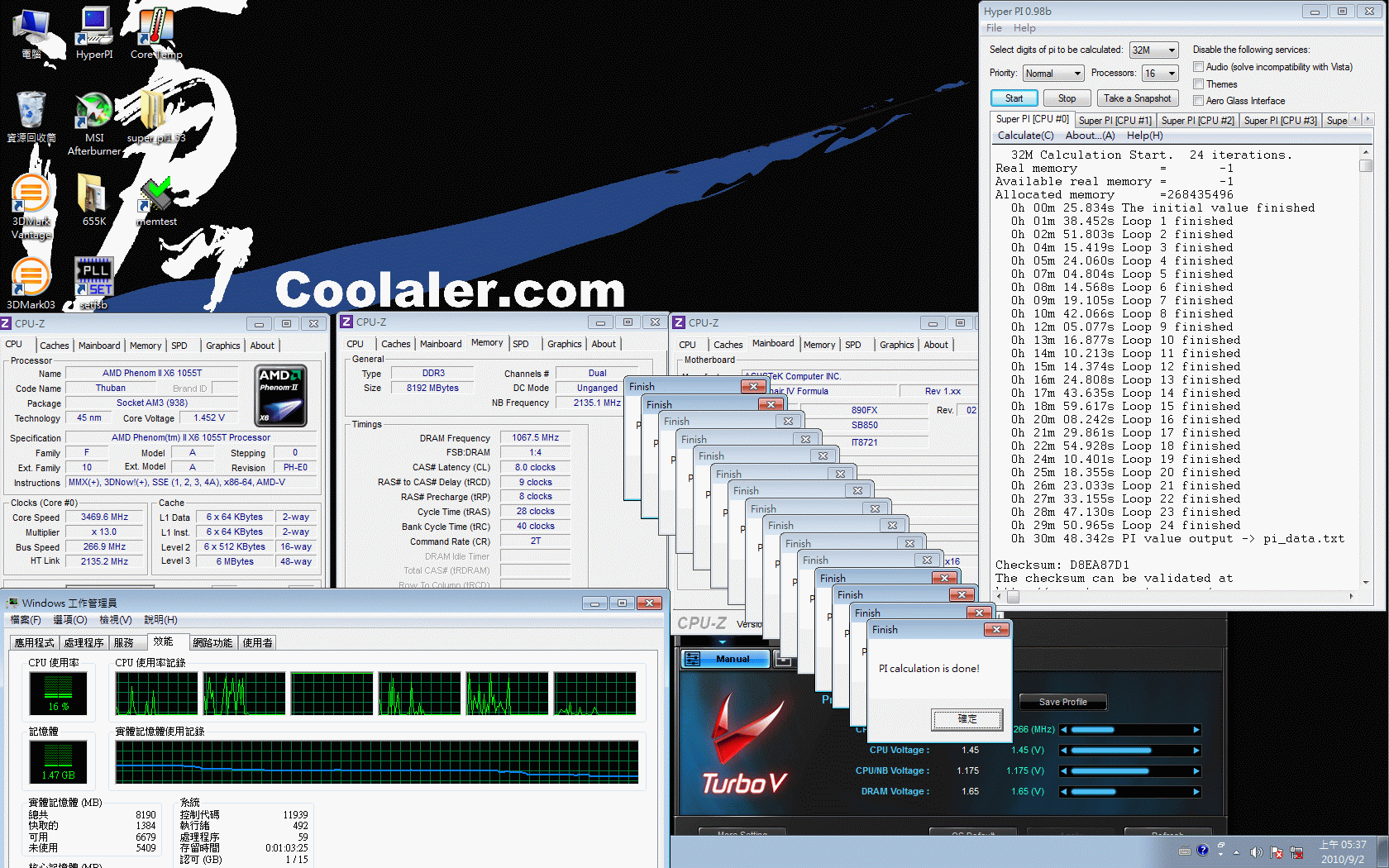Adjust the CPU/NB Voltage slider
The height and width of the screenshot is (868, 1389).
(1129, 771)
